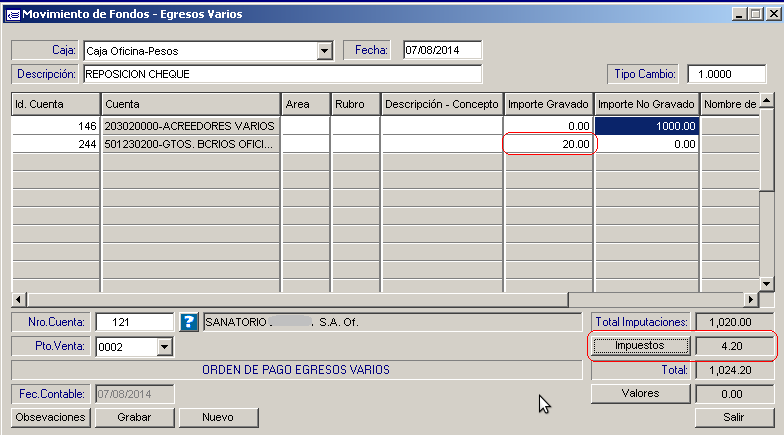Click the Impuestos button
This screenshot has height=435, width=784.
point(640,346)
